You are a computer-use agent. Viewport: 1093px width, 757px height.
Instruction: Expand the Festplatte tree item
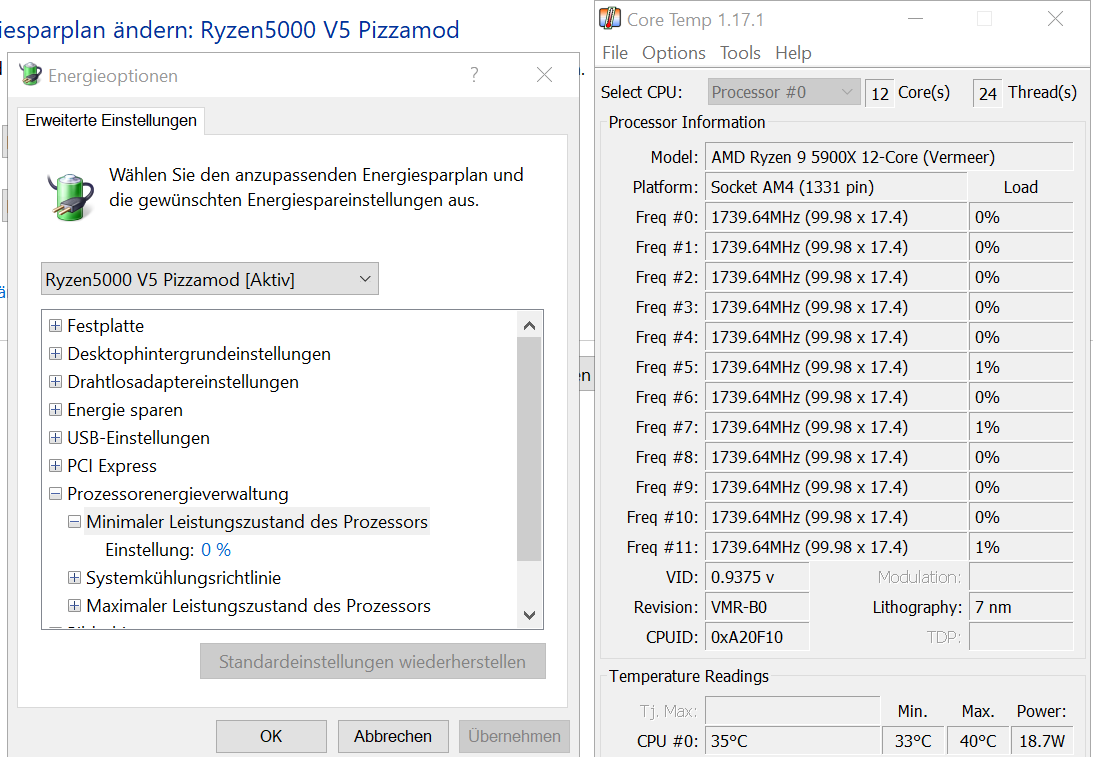click(56, 326)
